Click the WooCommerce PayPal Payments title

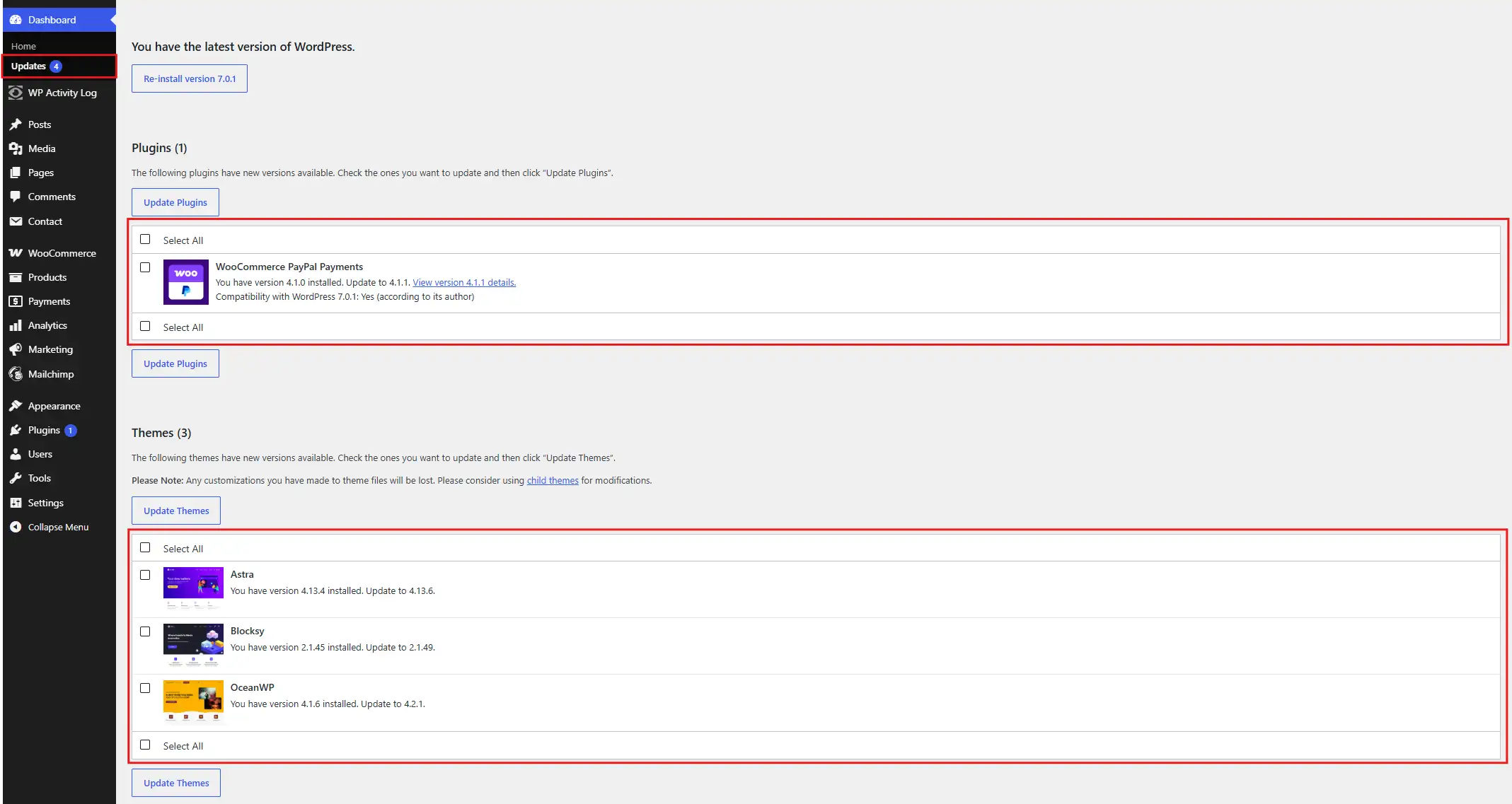pos(289,267)
